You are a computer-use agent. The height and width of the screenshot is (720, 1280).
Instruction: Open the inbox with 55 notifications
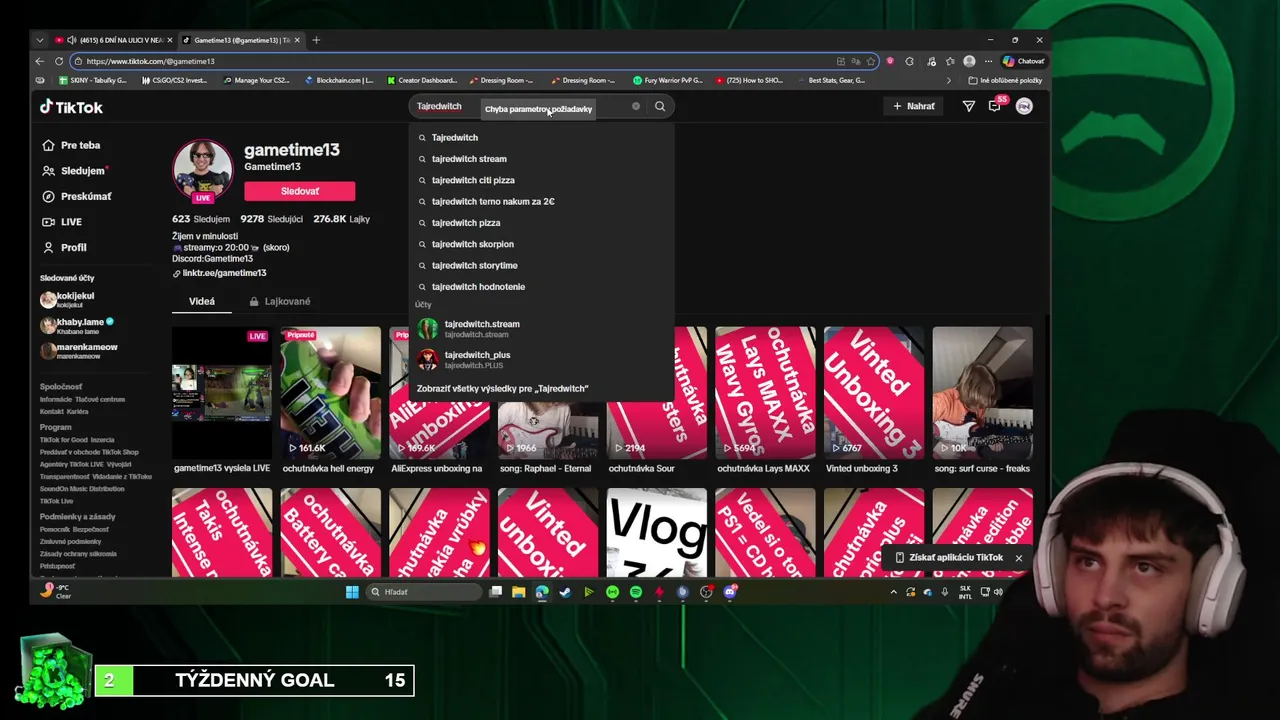coord(995,105)
